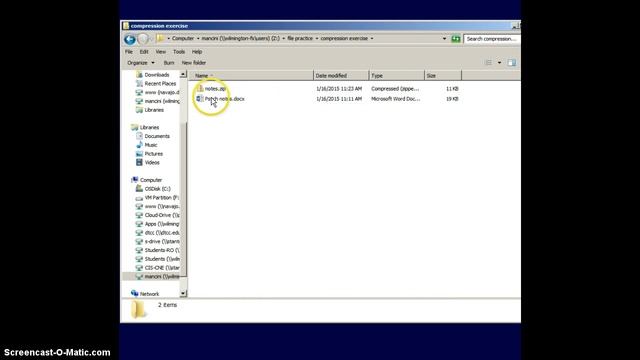Click into the Search compression box
This screenshot has width=640, height=360.
coord(491,39)
